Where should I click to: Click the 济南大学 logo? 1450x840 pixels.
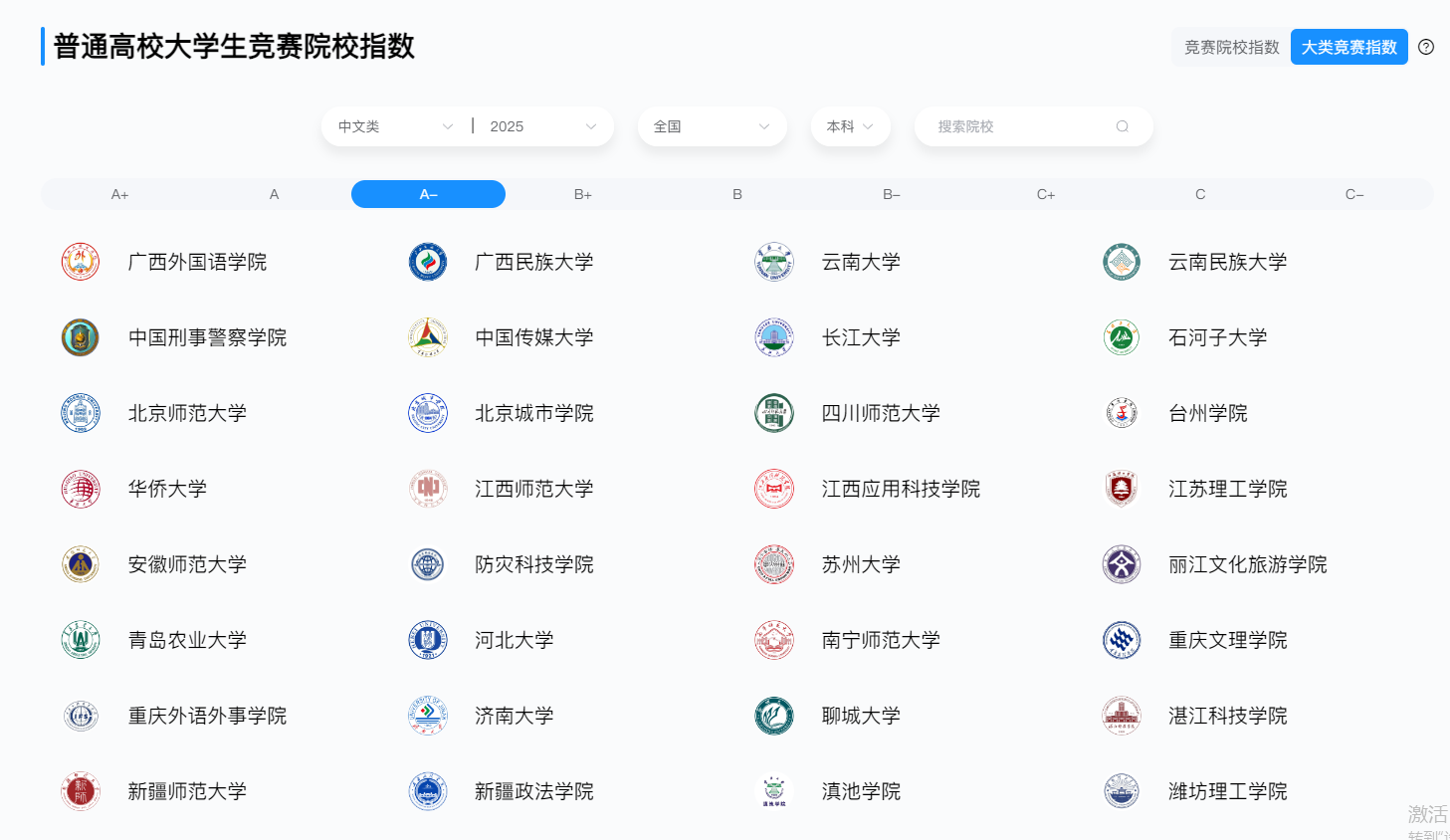[428, 716]
